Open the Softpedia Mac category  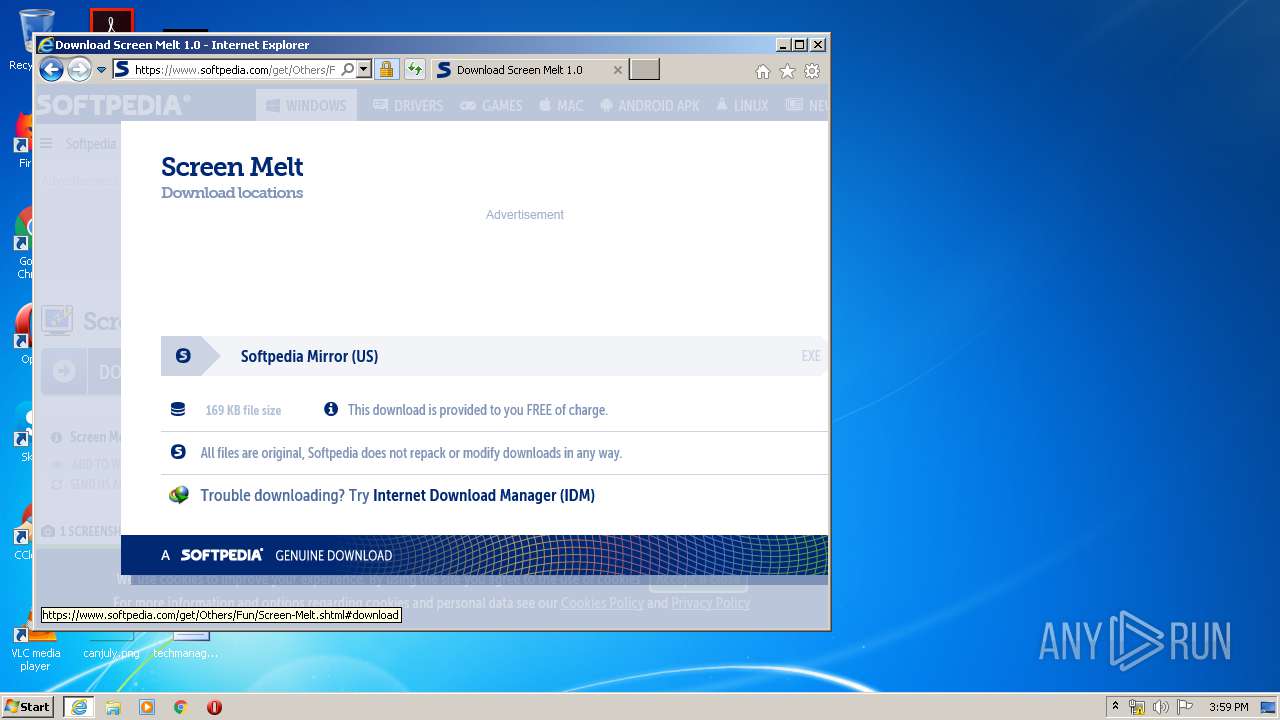tap(561, 105)
